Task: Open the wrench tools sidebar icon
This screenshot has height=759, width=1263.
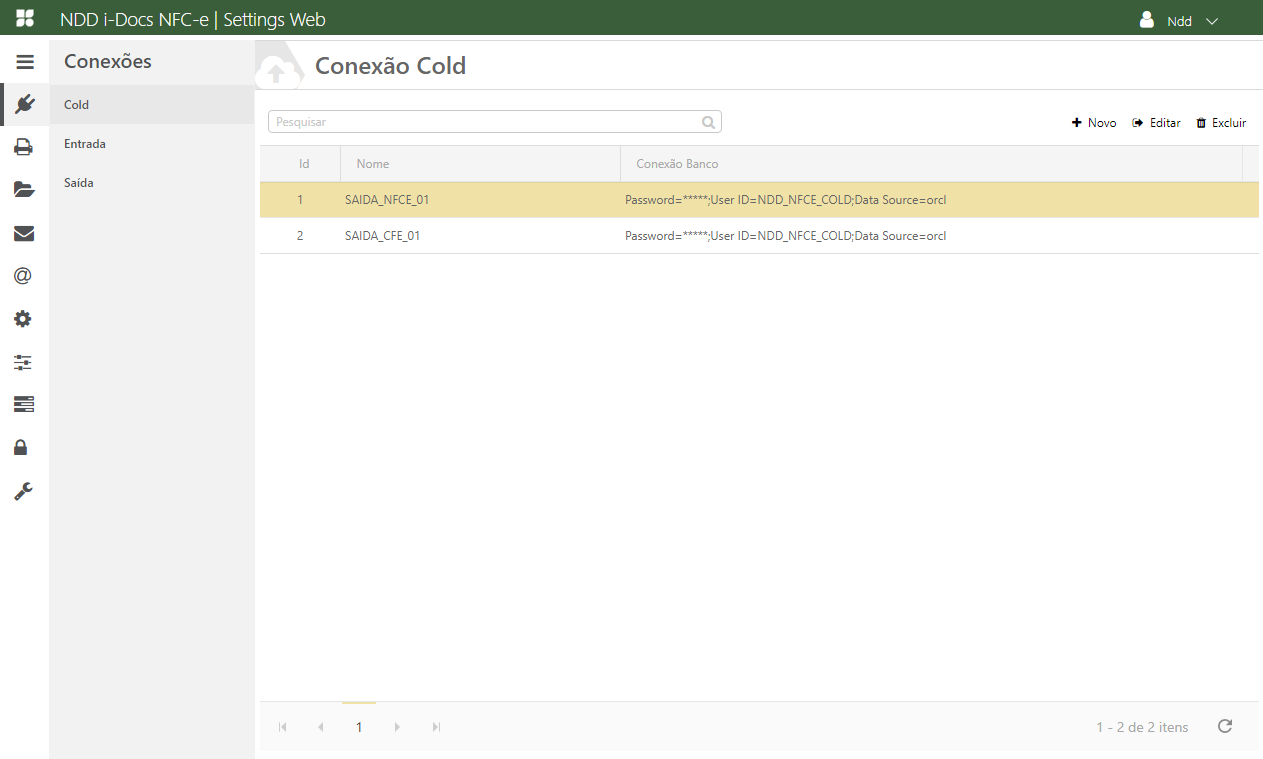Action: 24,490
